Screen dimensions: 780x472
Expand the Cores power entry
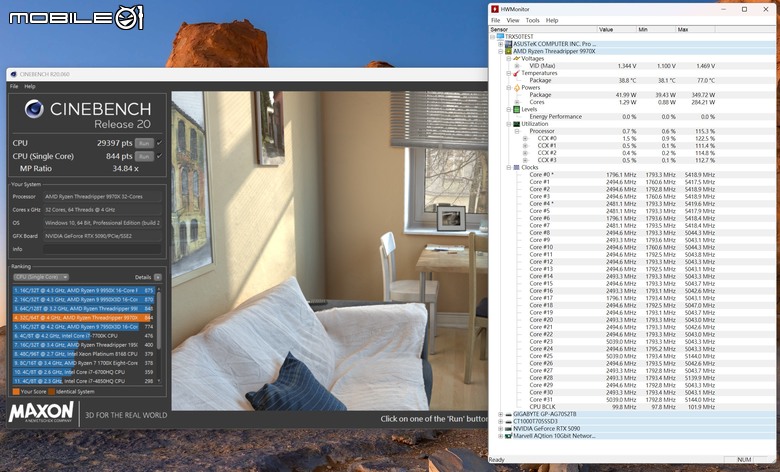click(517, 102)
